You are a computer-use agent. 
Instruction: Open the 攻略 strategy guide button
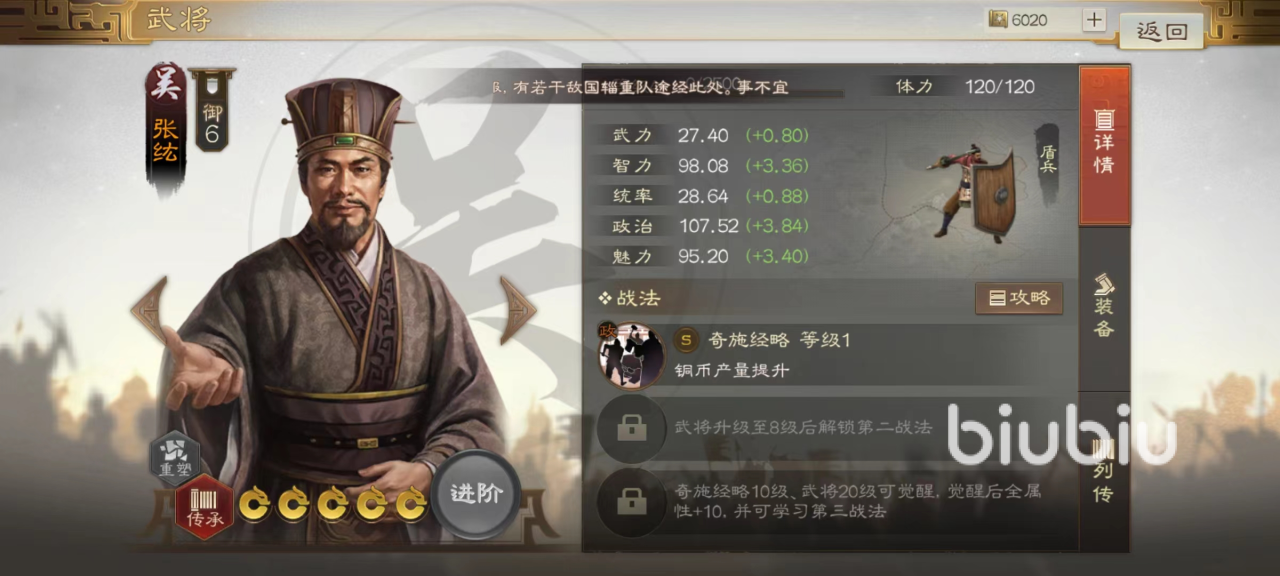pos(1019,298)
